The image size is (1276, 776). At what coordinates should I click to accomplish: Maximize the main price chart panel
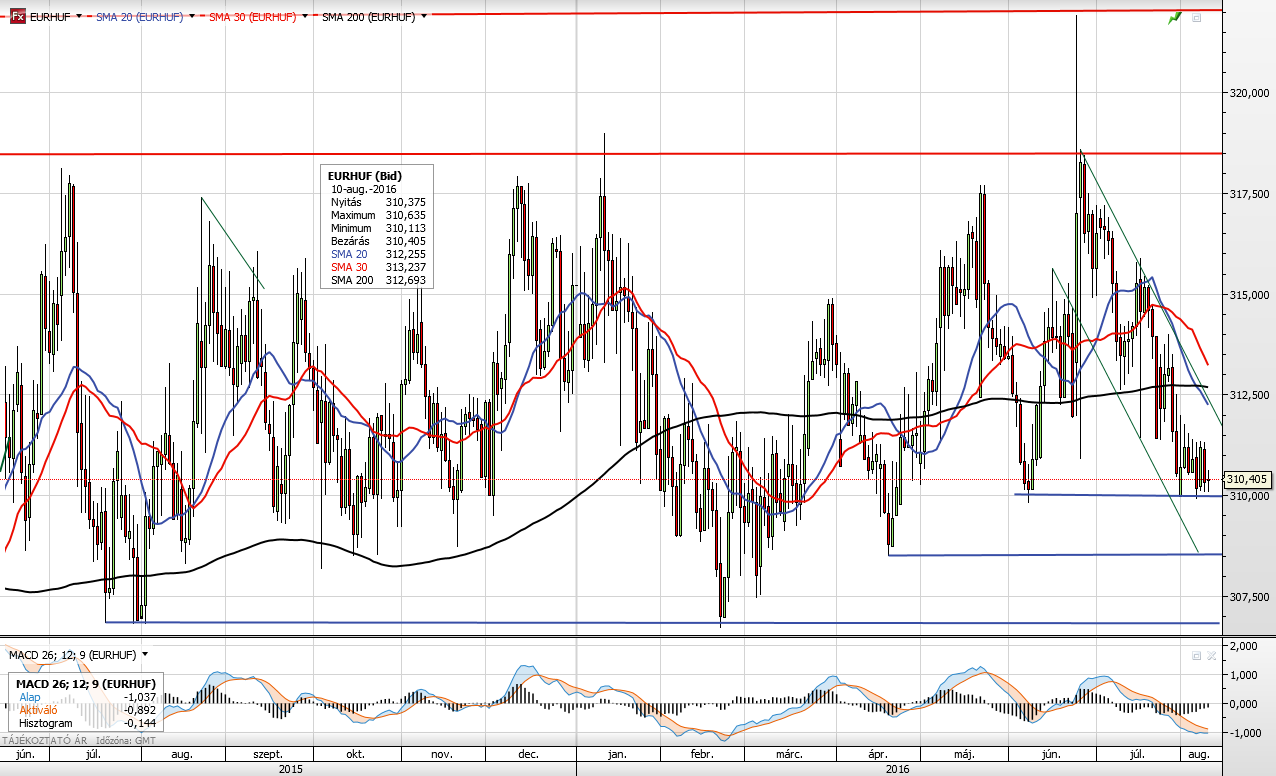[x=1196, y=18]
